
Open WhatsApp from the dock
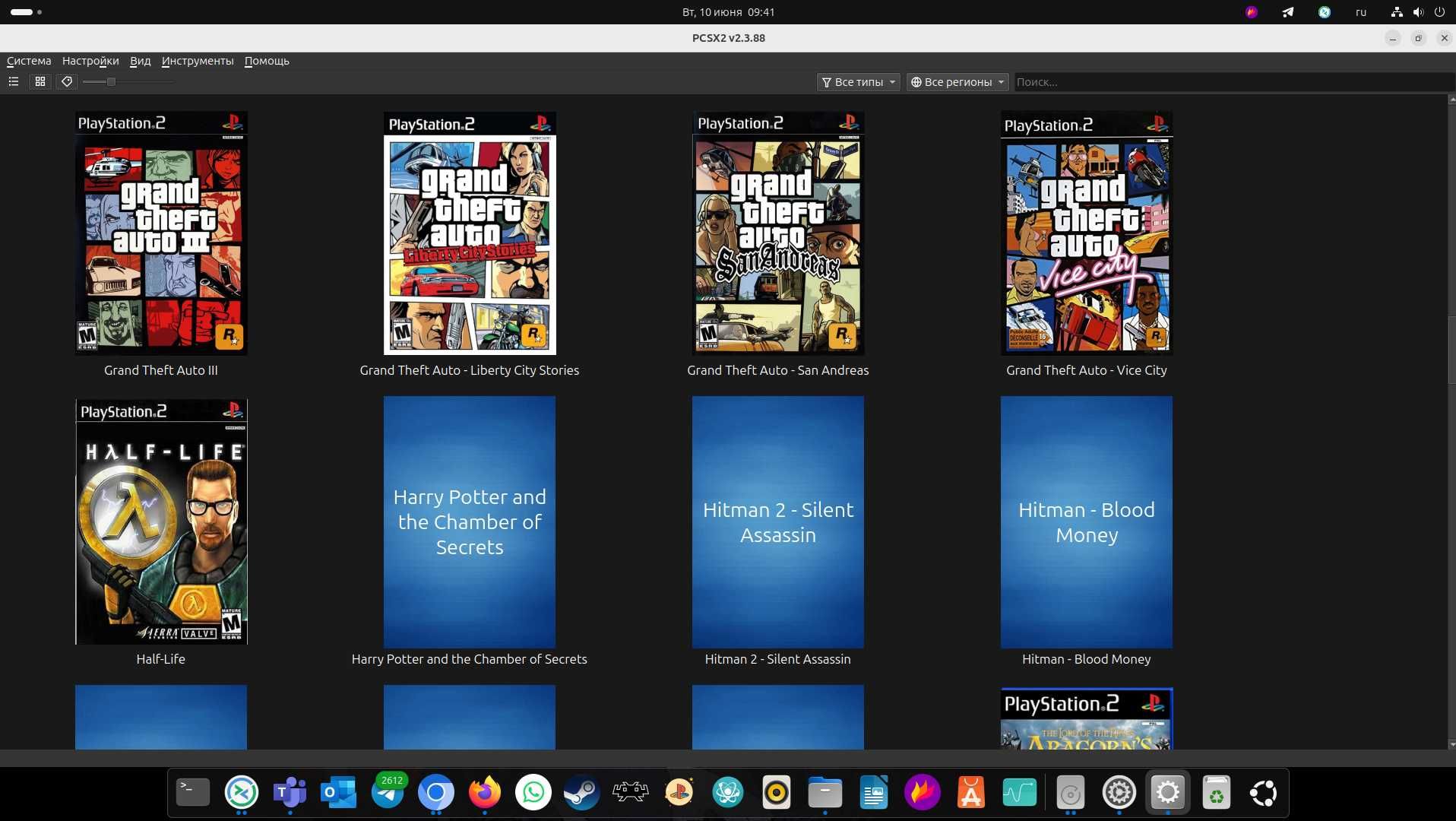point(533,793)
